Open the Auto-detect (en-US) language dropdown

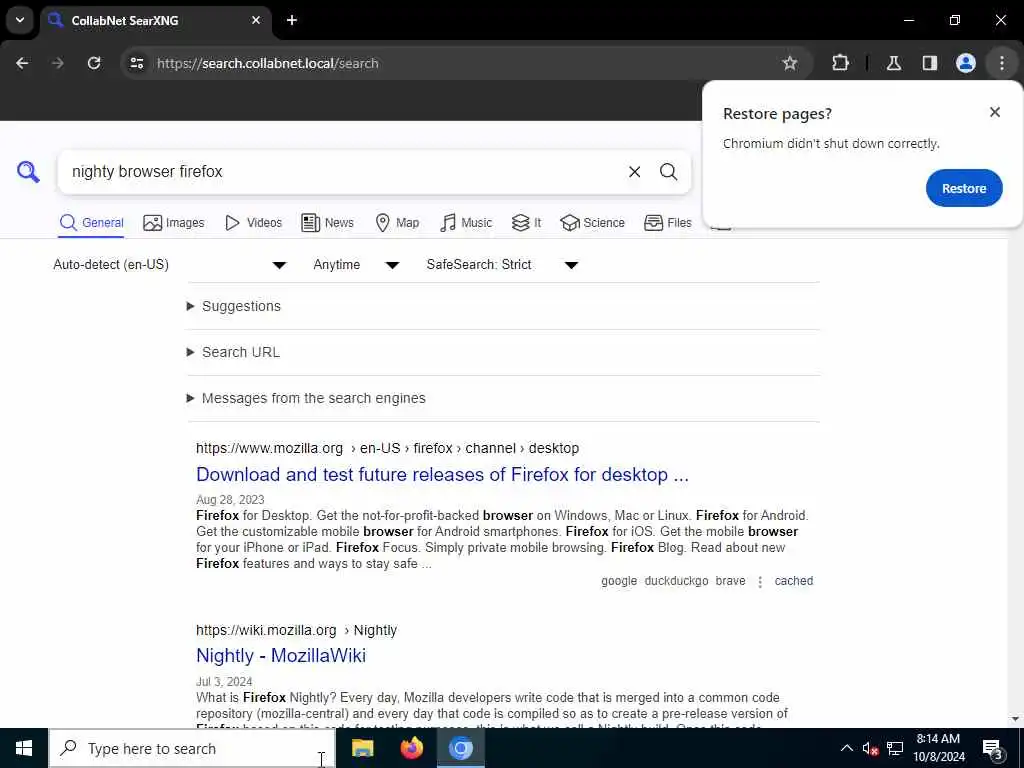(170, 264)
